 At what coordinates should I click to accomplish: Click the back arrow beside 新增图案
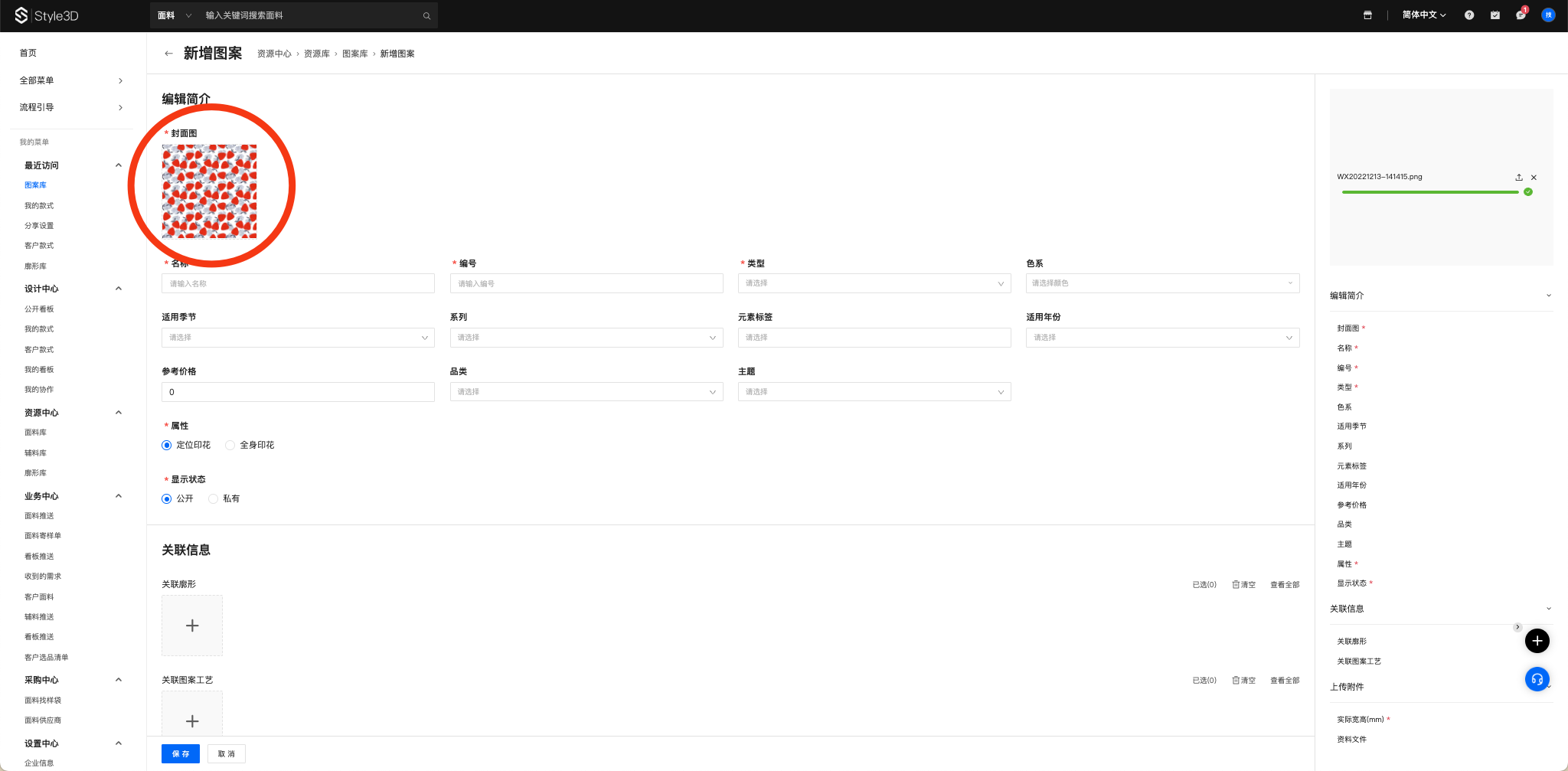click(x=168, y=54)
